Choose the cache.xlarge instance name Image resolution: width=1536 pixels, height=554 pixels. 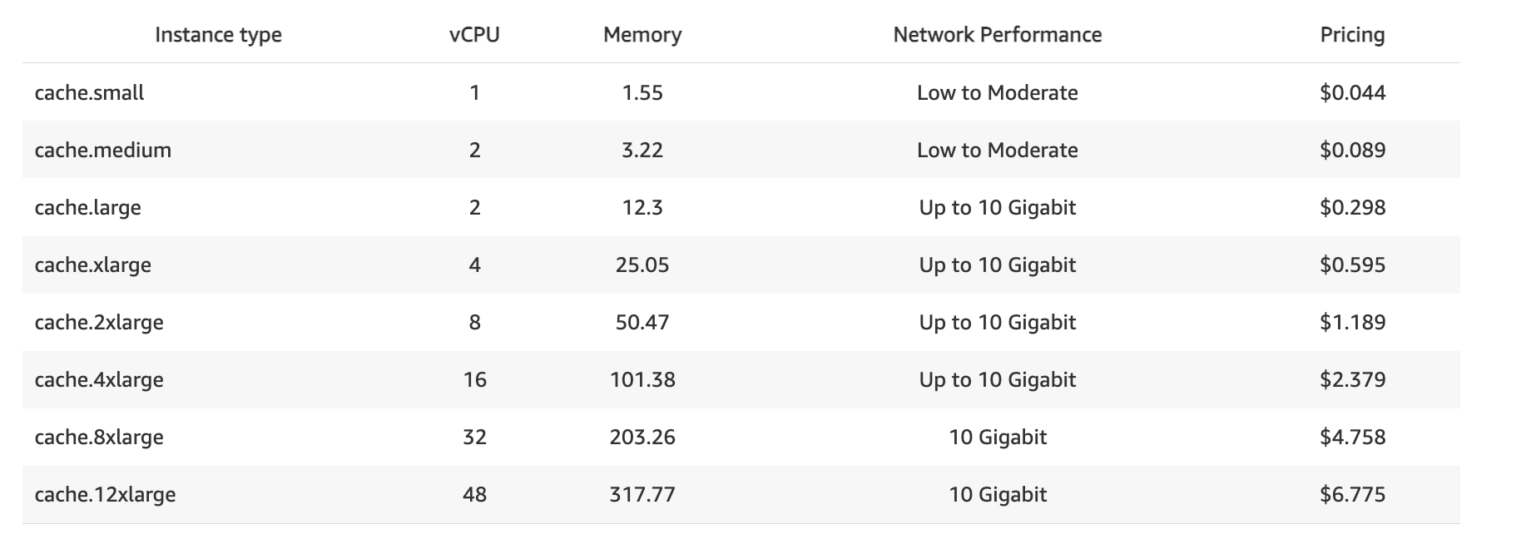point(93,265)
